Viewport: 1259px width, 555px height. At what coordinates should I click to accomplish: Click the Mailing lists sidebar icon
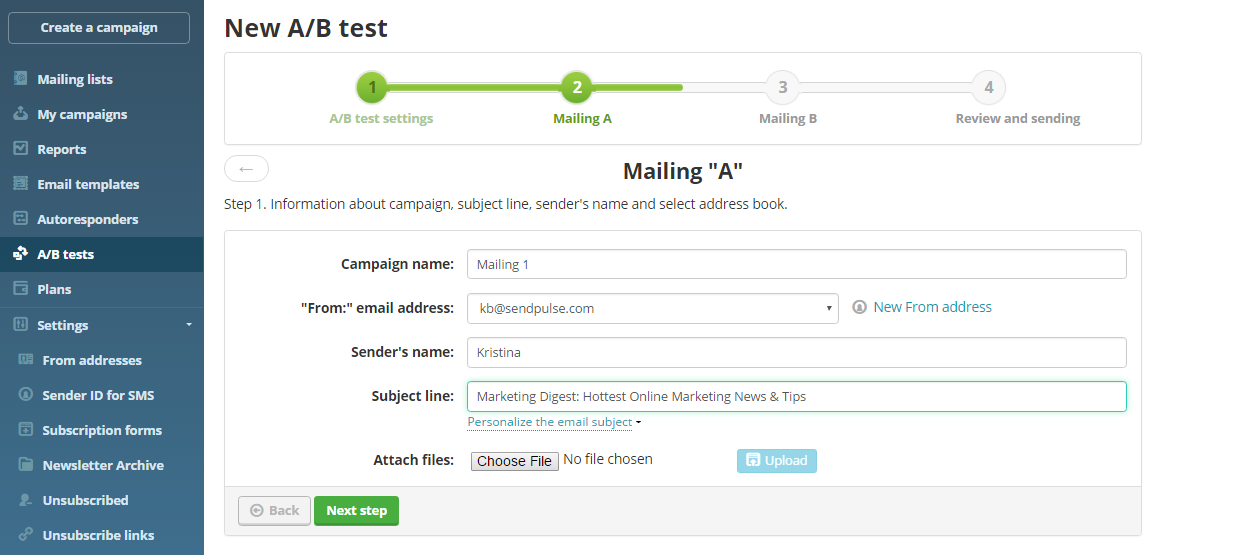pyautogui.click(x=20, y=79)
